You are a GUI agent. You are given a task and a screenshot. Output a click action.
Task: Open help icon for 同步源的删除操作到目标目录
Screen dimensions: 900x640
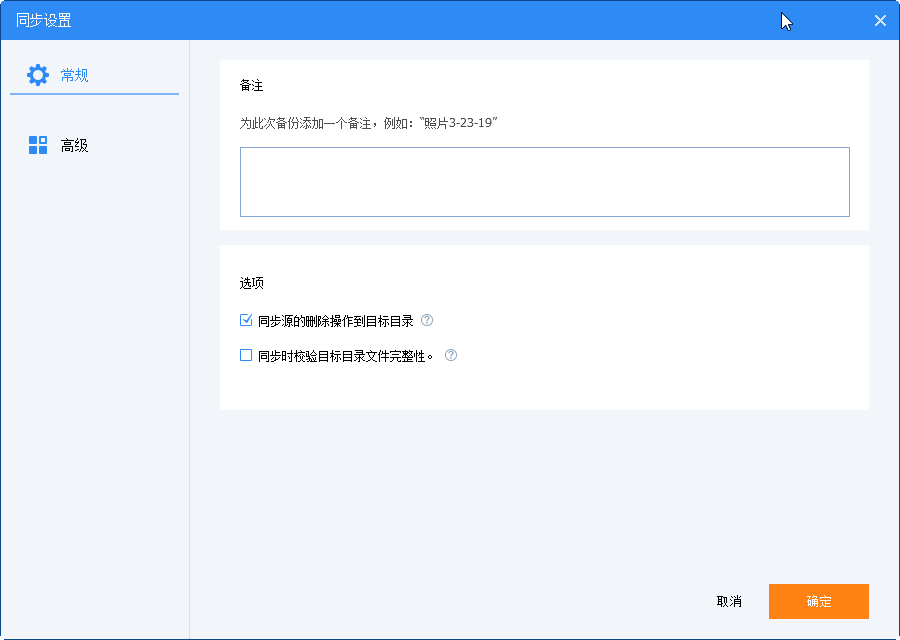427,321
